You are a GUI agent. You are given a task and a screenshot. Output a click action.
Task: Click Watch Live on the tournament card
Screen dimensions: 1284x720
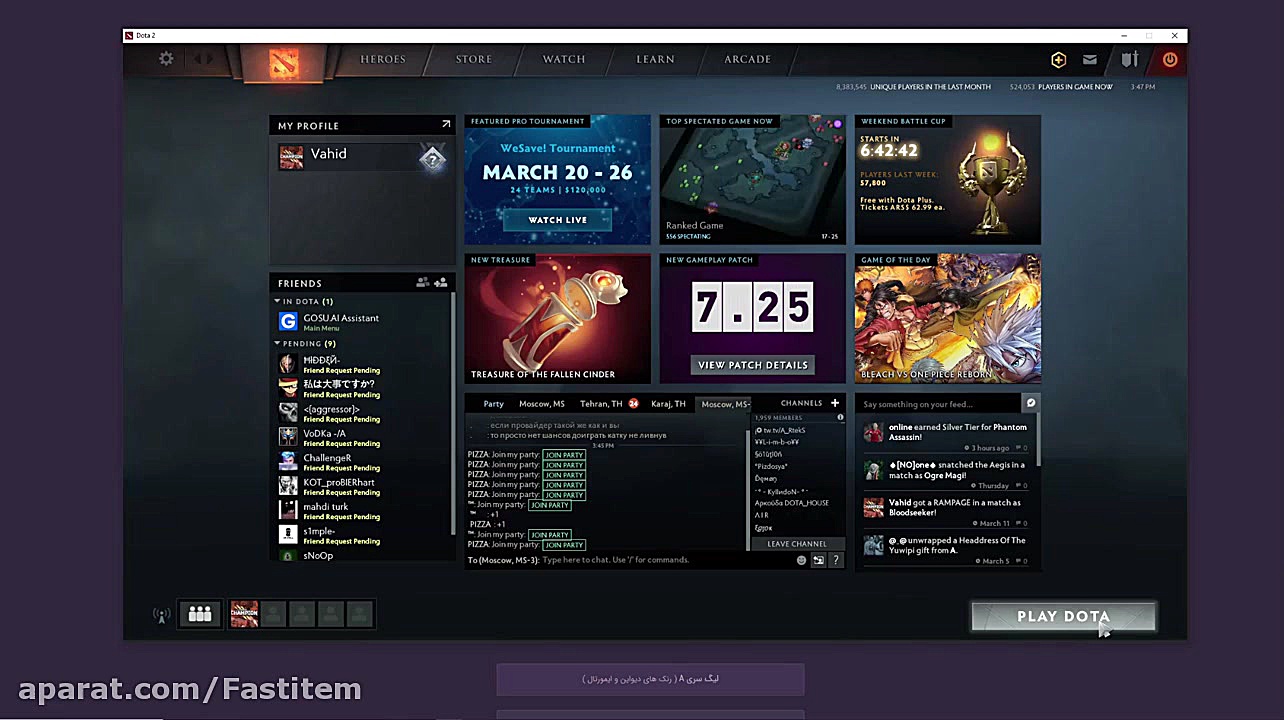pyautogui.click(x=558, y=220)
